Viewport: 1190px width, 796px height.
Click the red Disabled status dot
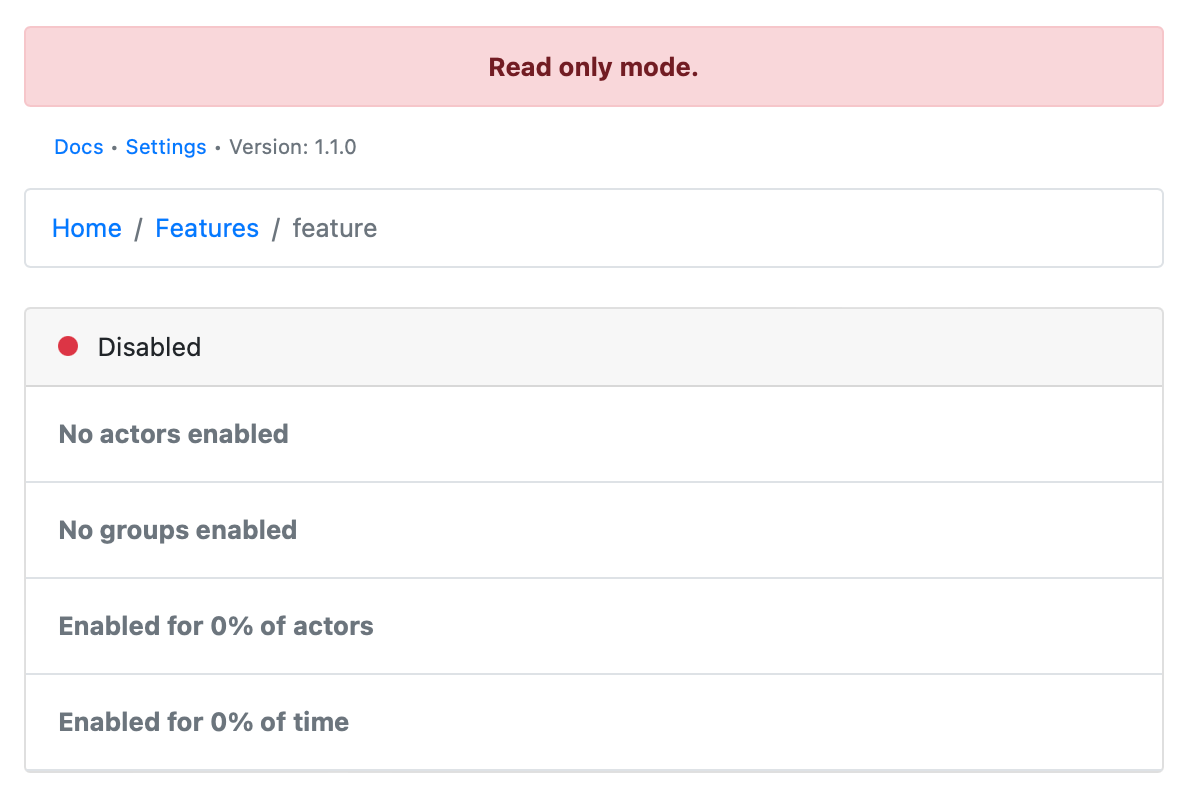click(68, 347)
